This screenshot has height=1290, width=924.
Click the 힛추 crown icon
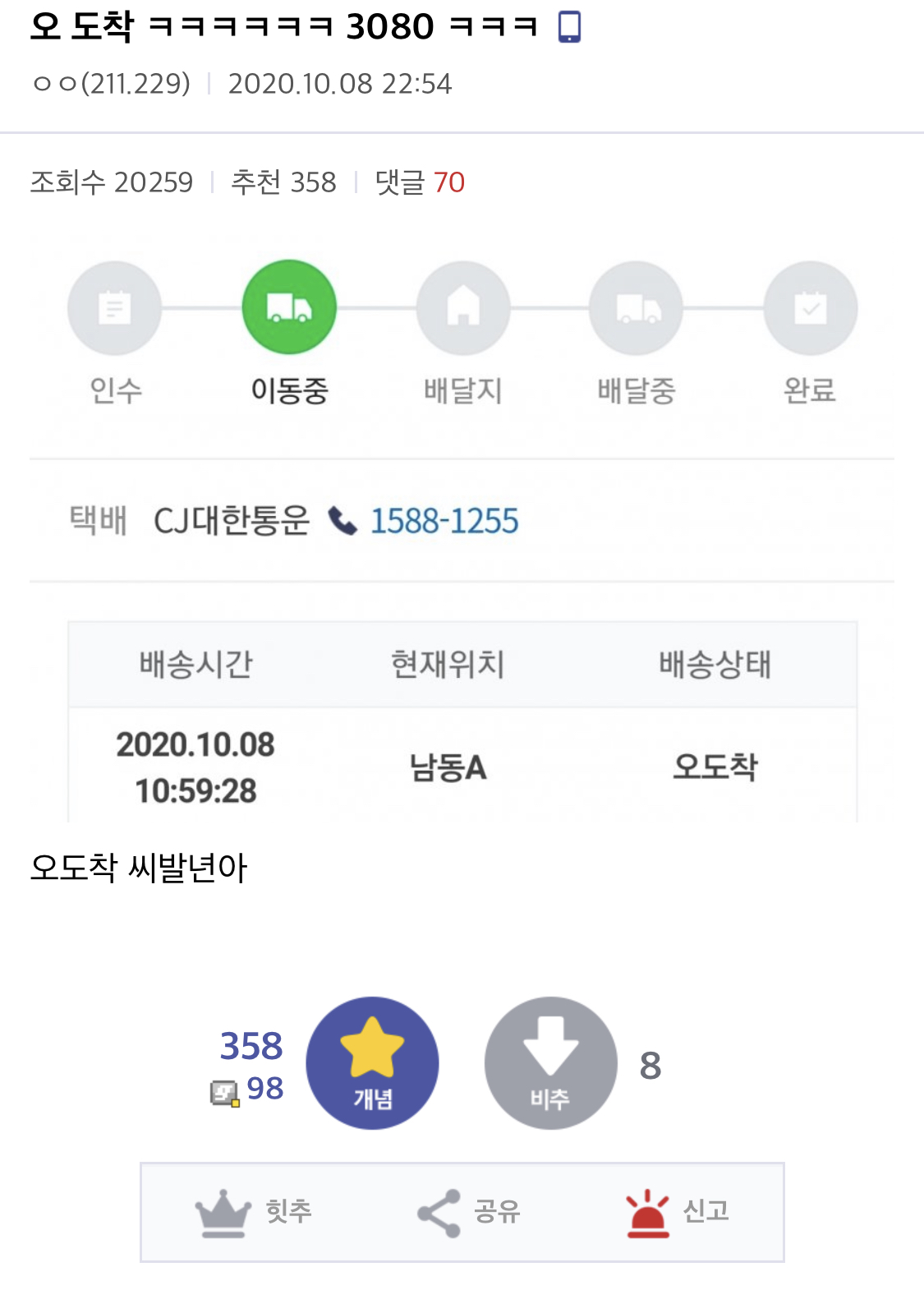[x=223, y=1213]
